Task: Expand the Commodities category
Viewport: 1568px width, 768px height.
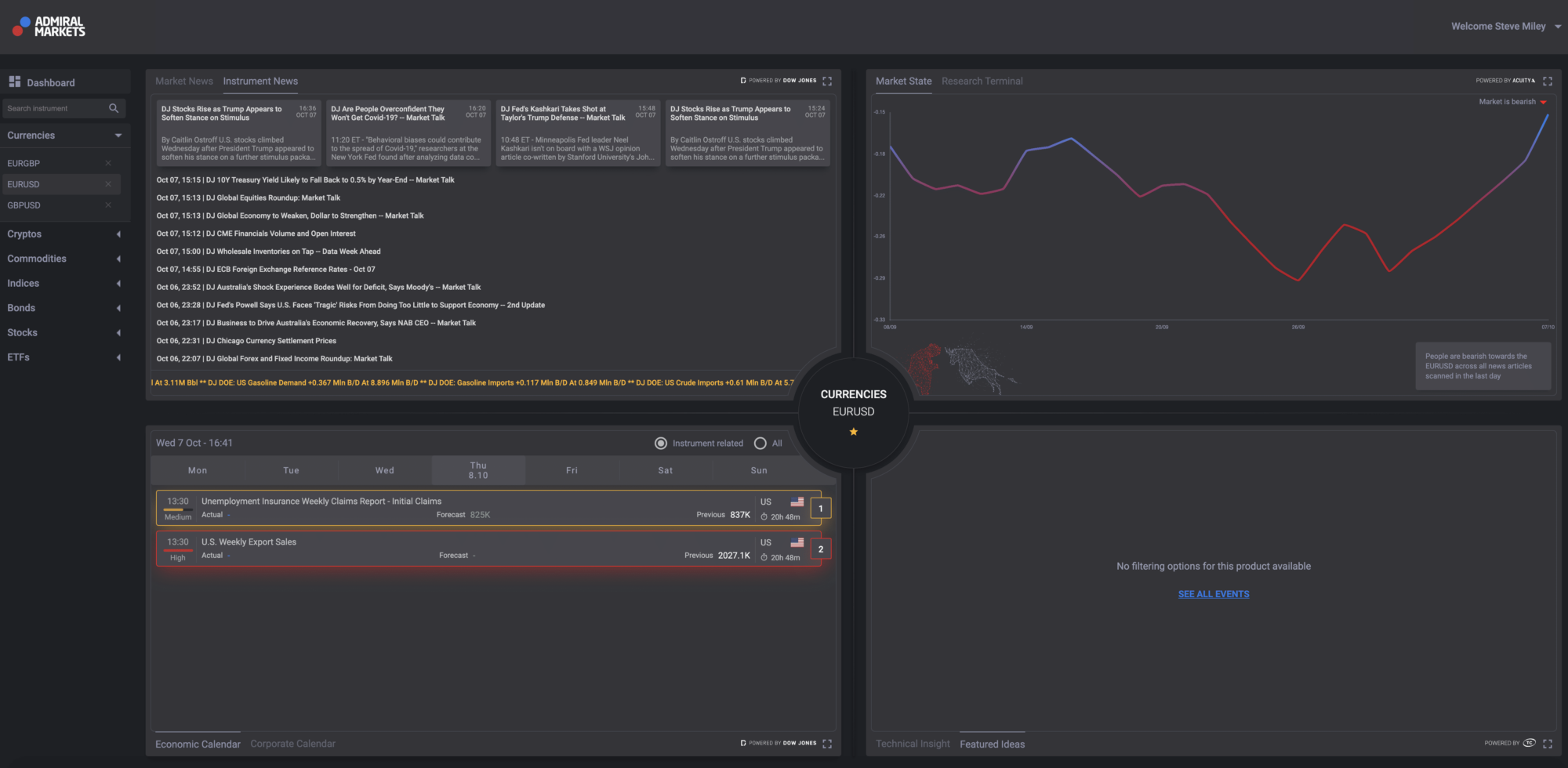Action: coord(118,259)
